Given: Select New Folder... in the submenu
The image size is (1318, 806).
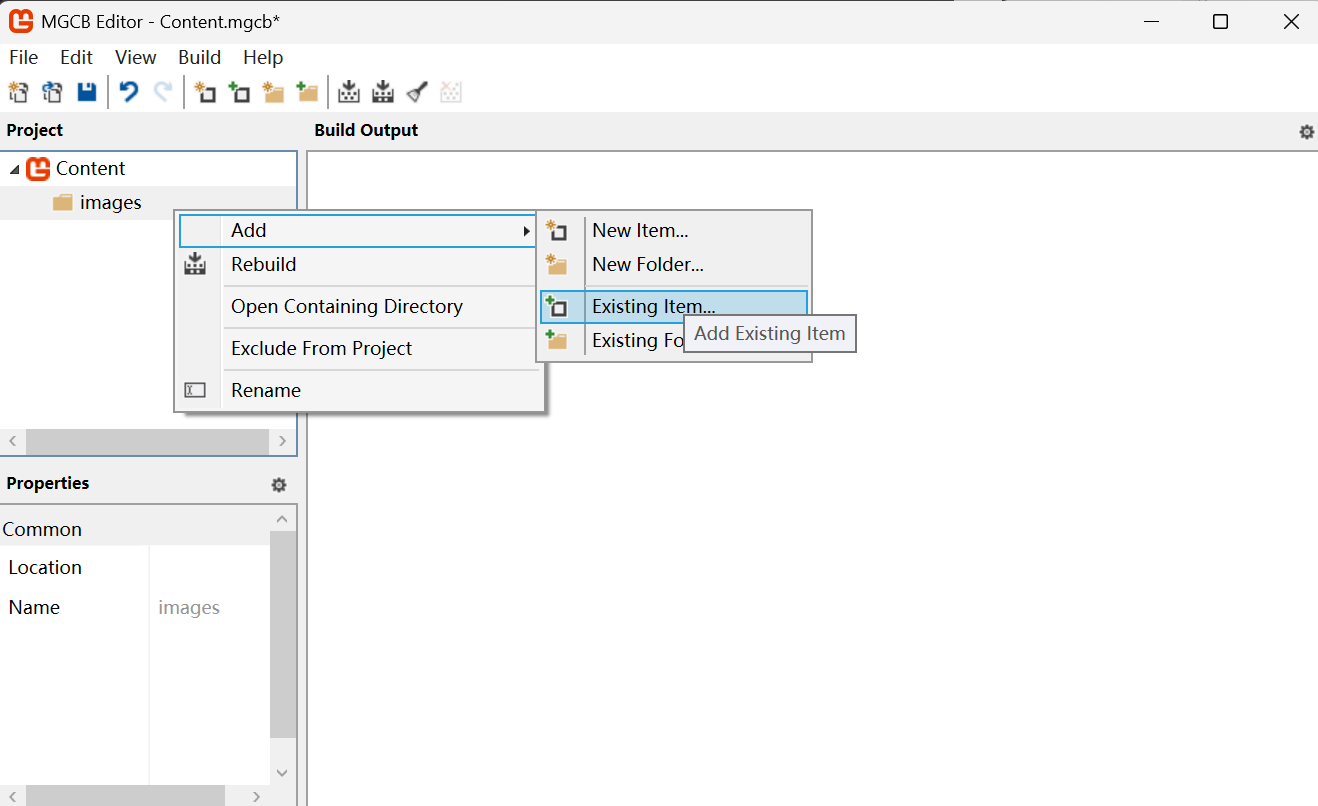Looking at the screenshot, I should (673, 265).
